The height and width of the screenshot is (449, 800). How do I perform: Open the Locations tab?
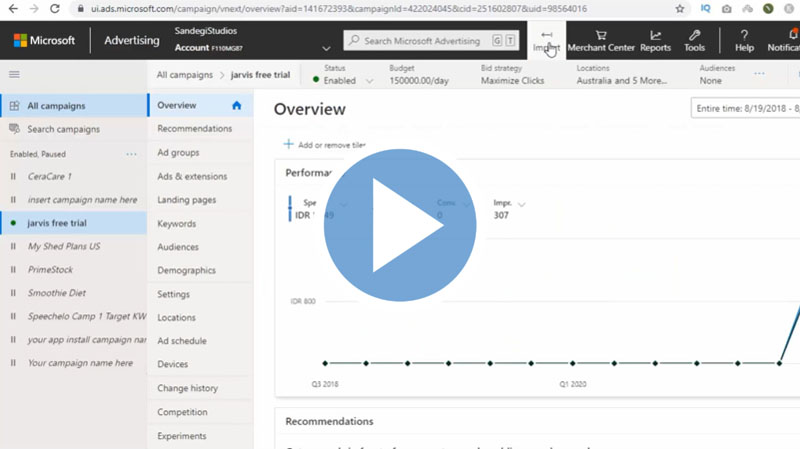click(x=177, y=317)
